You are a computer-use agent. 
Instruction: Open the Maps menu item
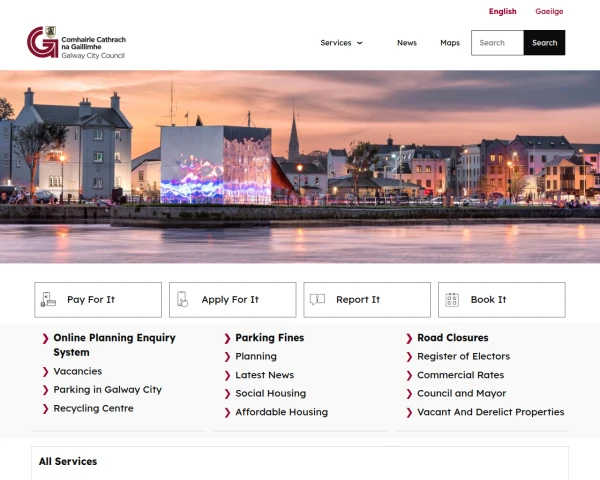pos(450,43)
